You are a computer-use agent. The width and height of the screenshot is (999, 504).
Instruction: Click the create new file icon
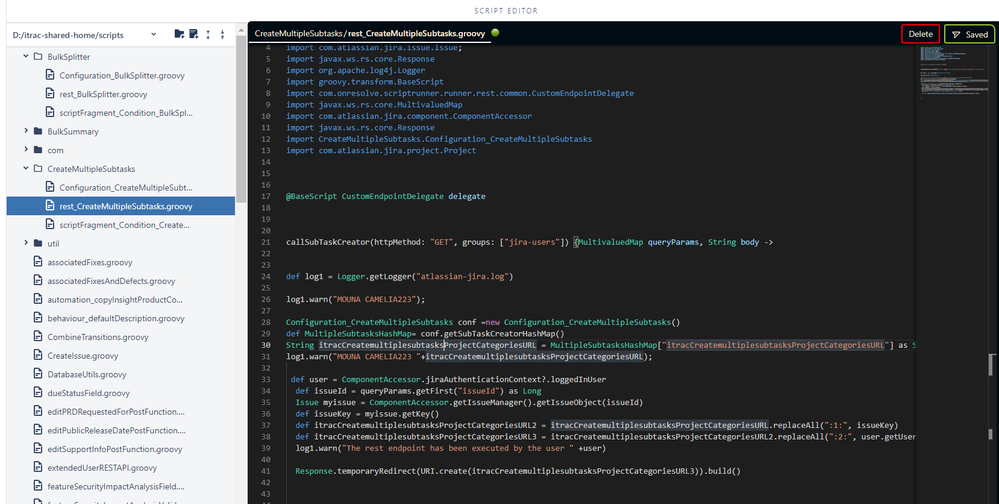[x=194, y=34]
